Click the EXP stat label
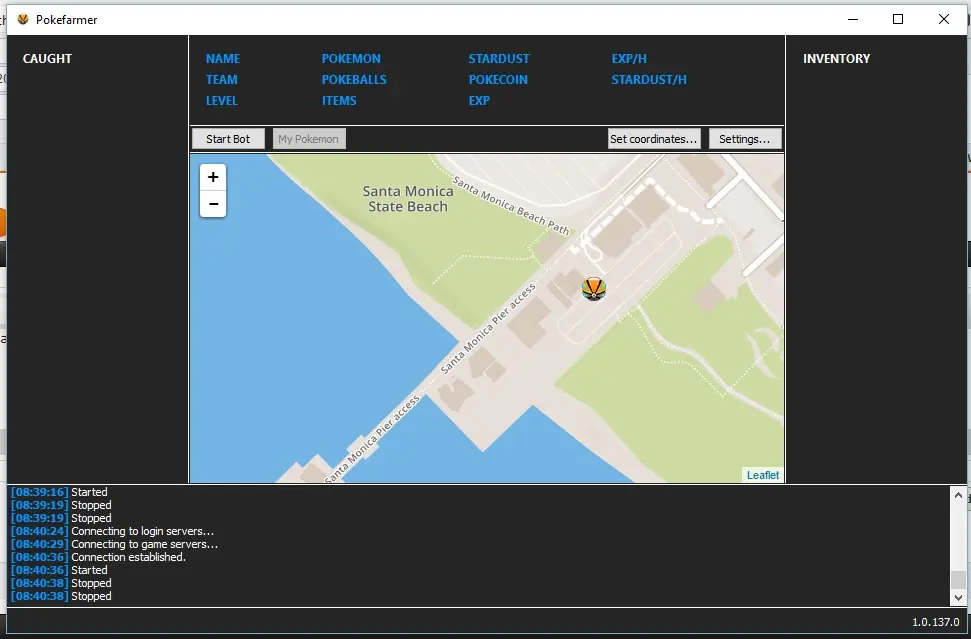The width and height of the screenshot is (971, 639). tap(479, 100)
